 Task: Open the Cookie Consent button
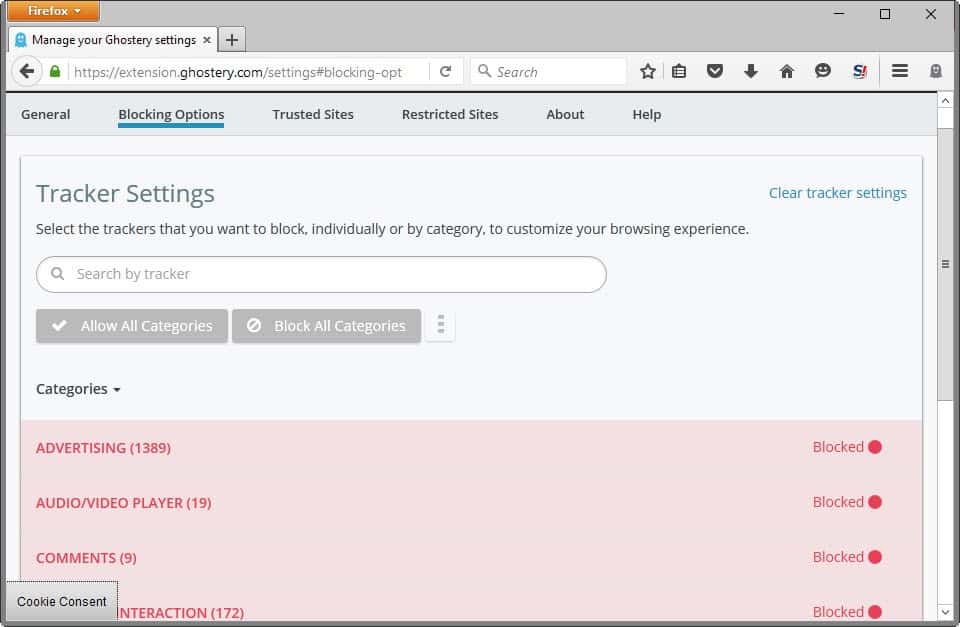62,601
